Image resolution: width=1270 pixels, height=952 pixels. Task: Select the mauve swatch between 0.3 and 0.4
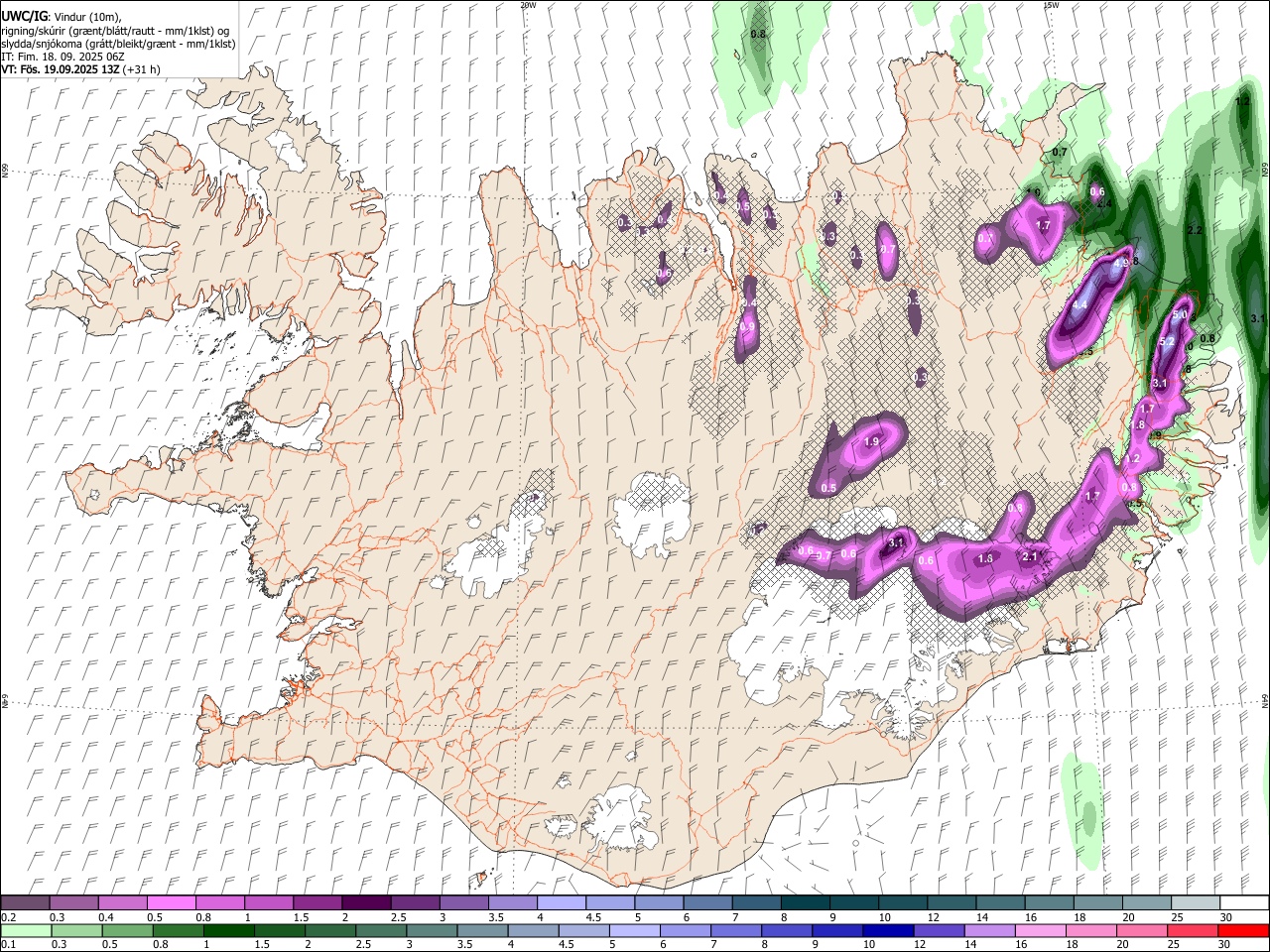[x=74, y=902]
